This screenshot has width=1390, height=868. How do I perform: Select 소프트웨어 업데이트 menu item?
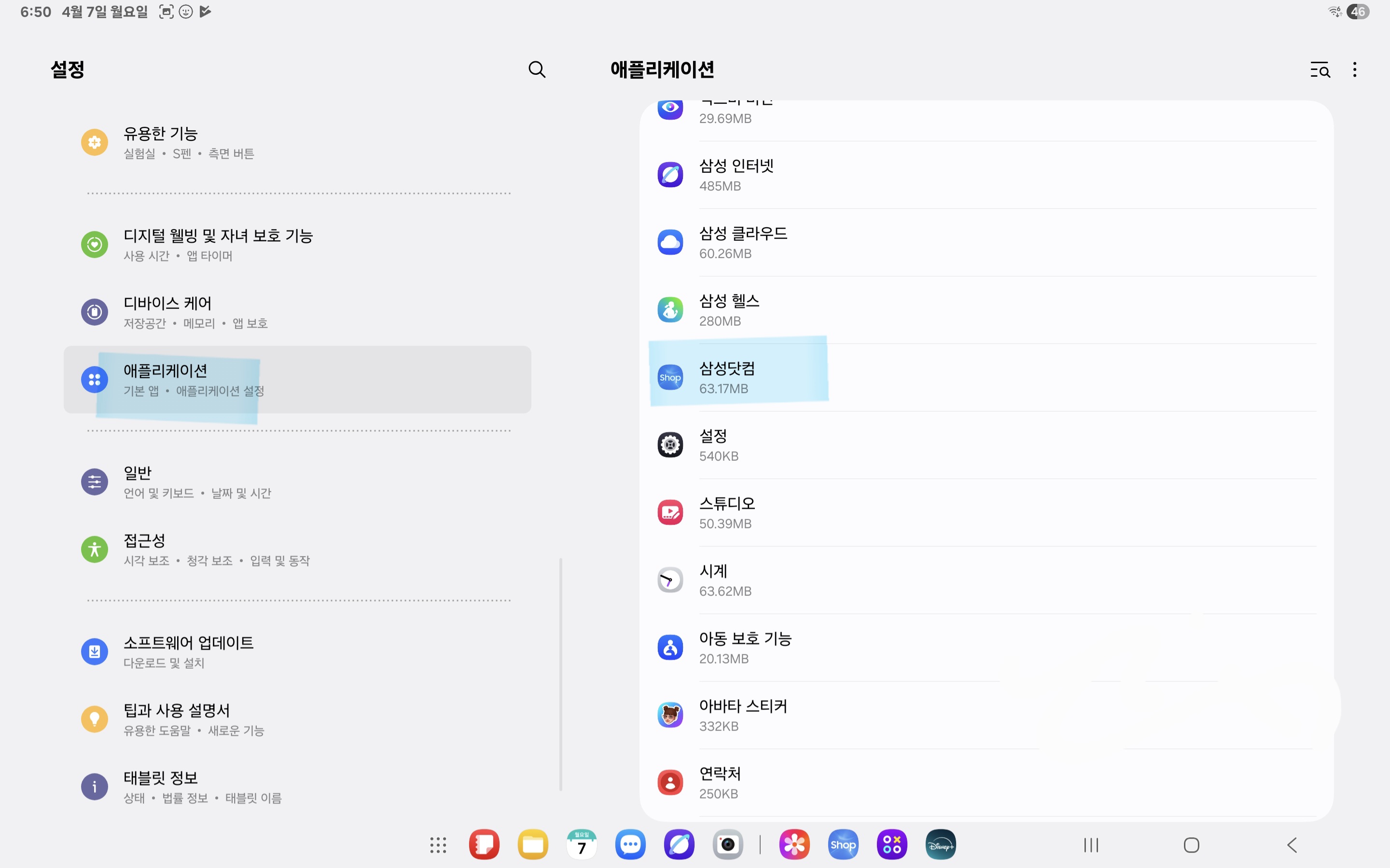pos(188,651)
